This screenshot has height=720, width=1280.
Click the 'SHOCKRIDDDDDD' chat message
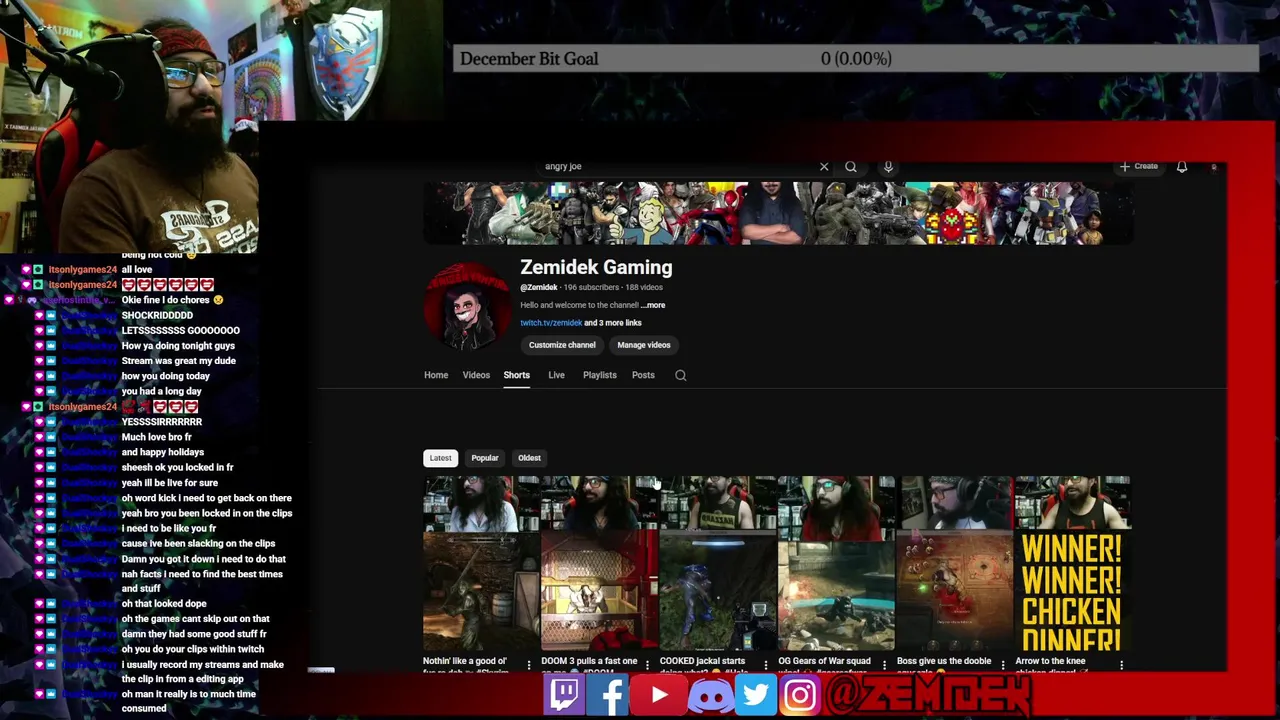157,315
